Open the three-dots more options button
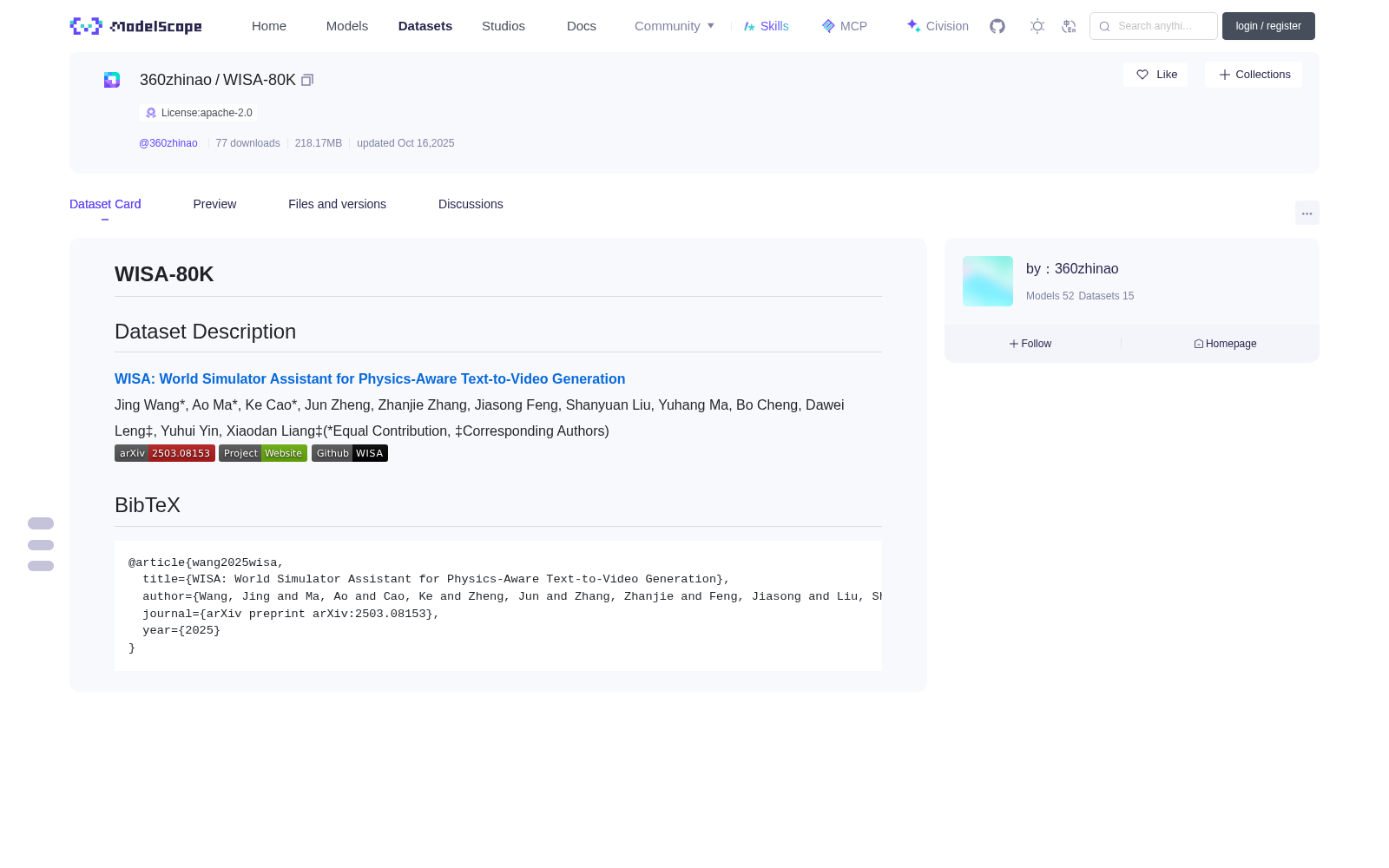 point(1307,213)
